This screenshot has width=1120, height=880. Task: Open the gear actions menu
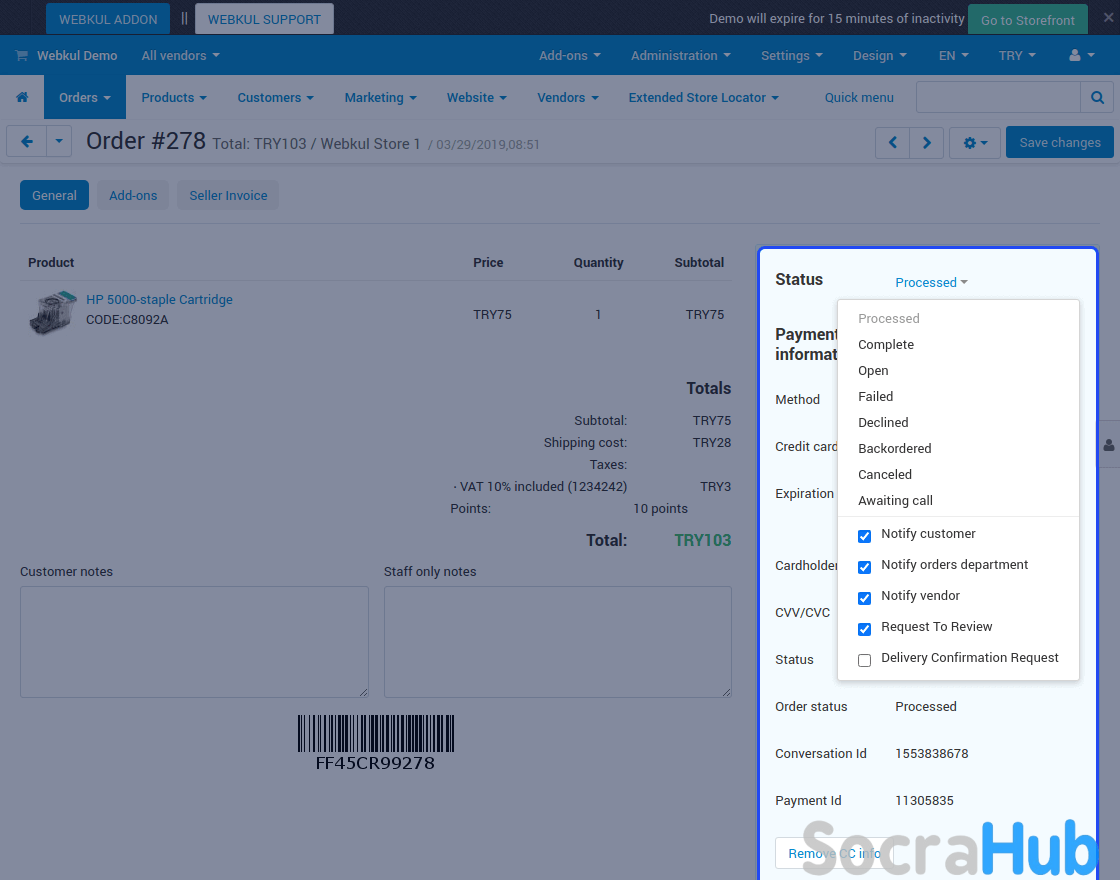(x=974, y=143)
